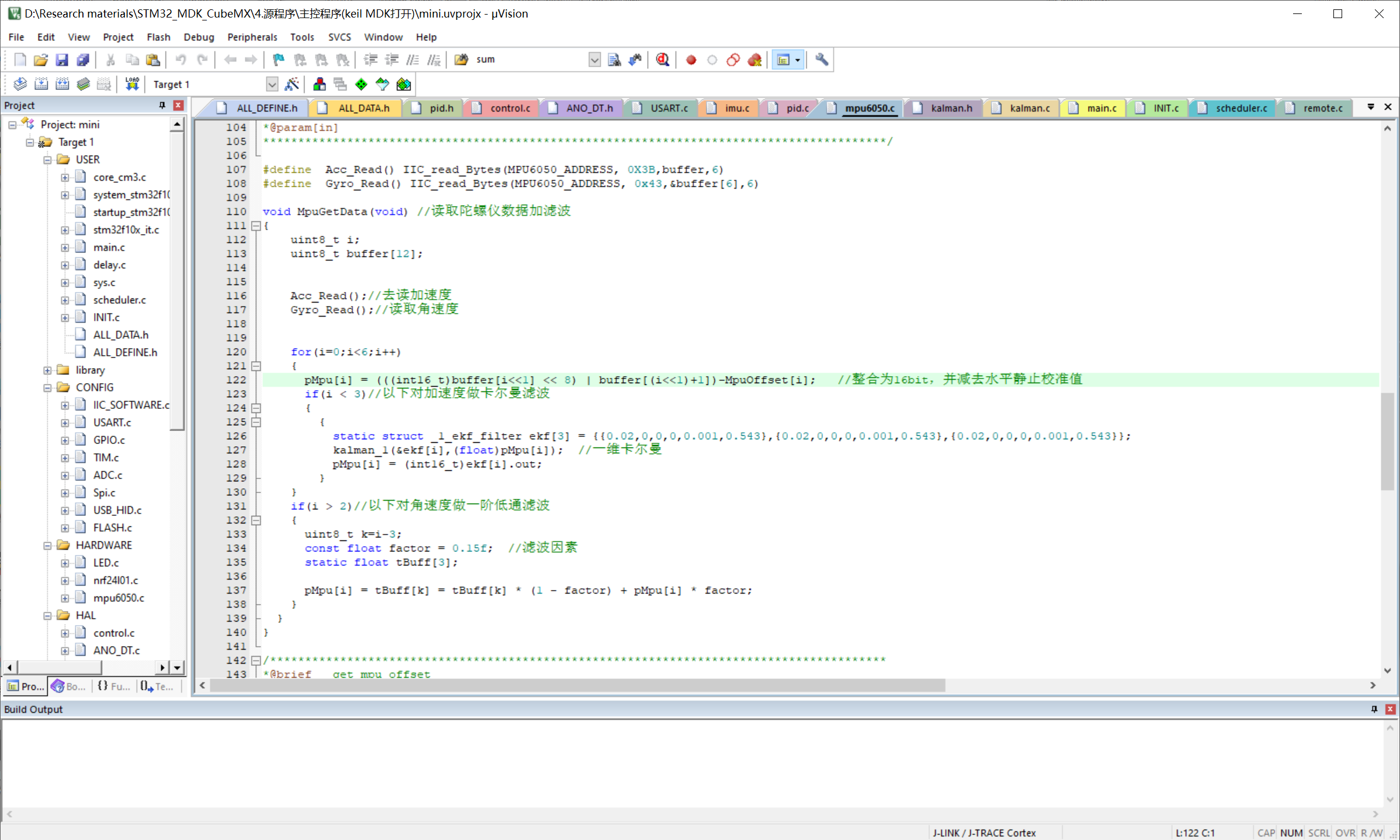Toggle fold marker at line 111
This screenshot has height=840, width=1400.
point(256,226)
